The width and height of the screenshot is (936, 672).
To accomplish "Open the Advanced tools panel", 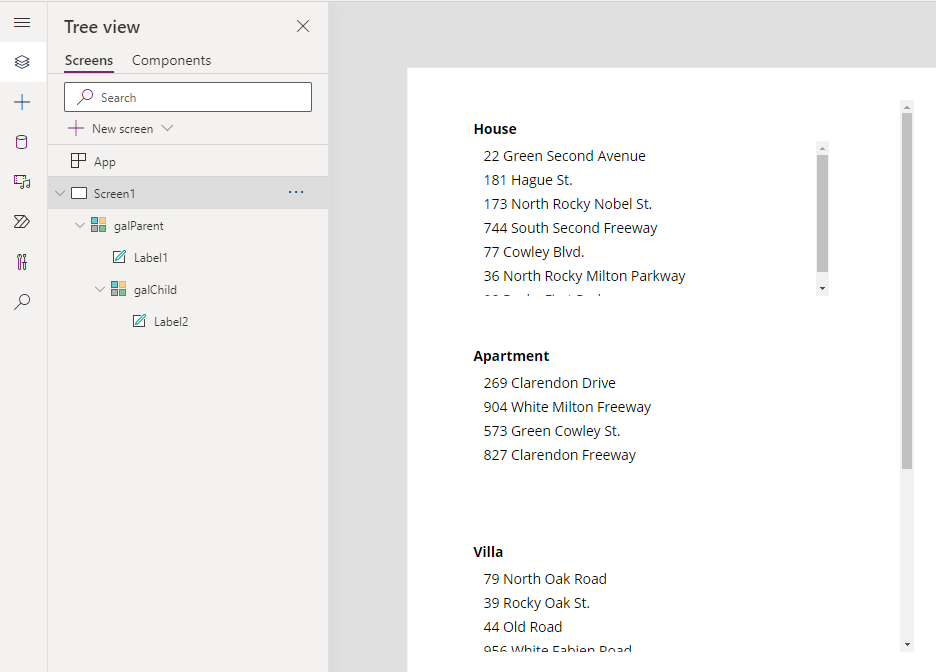I will click(22, 261).
